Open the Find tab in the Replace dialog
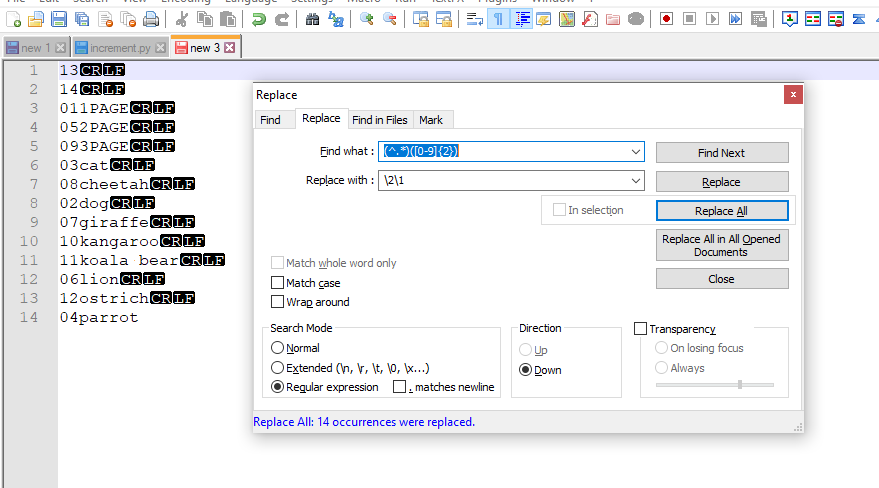The image size is (879, 488). [x=270, y=120]
